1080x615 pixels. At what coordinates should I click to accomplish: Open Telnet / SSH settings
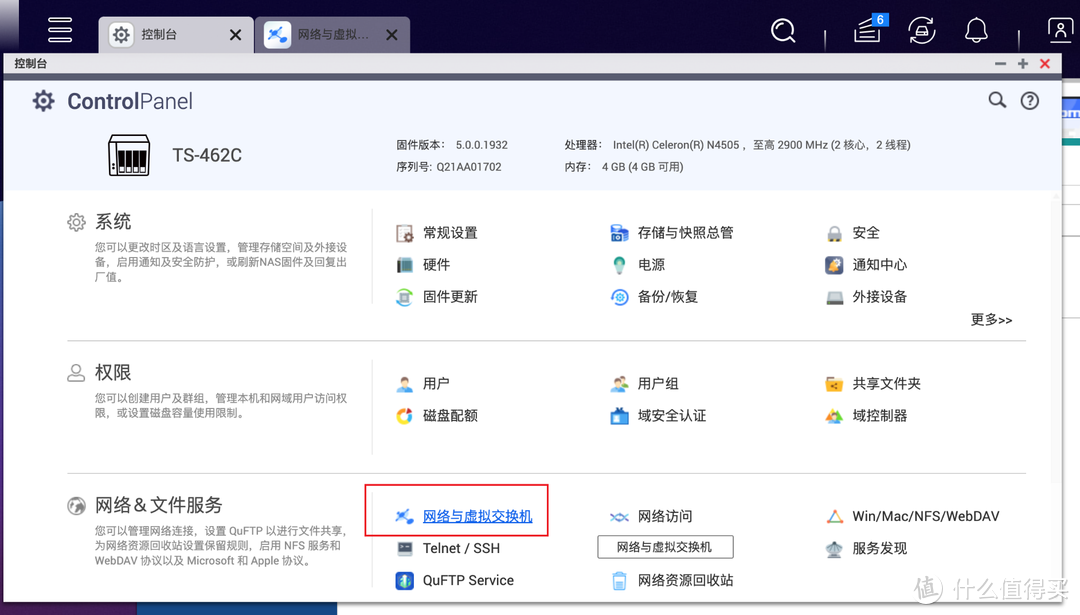point(461,549)
